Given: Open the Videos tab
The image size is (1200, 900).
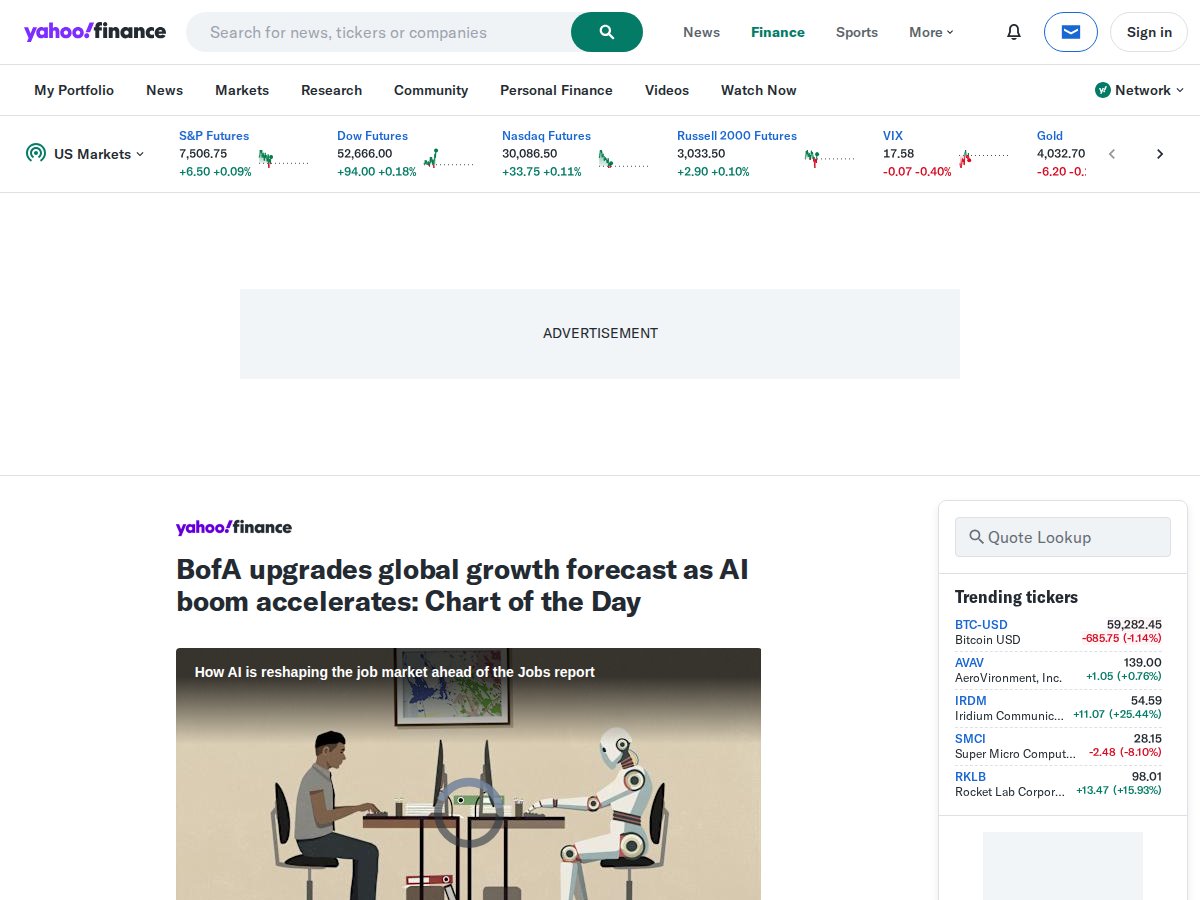Looking at the screenshot, I should (x=667, y=90).
